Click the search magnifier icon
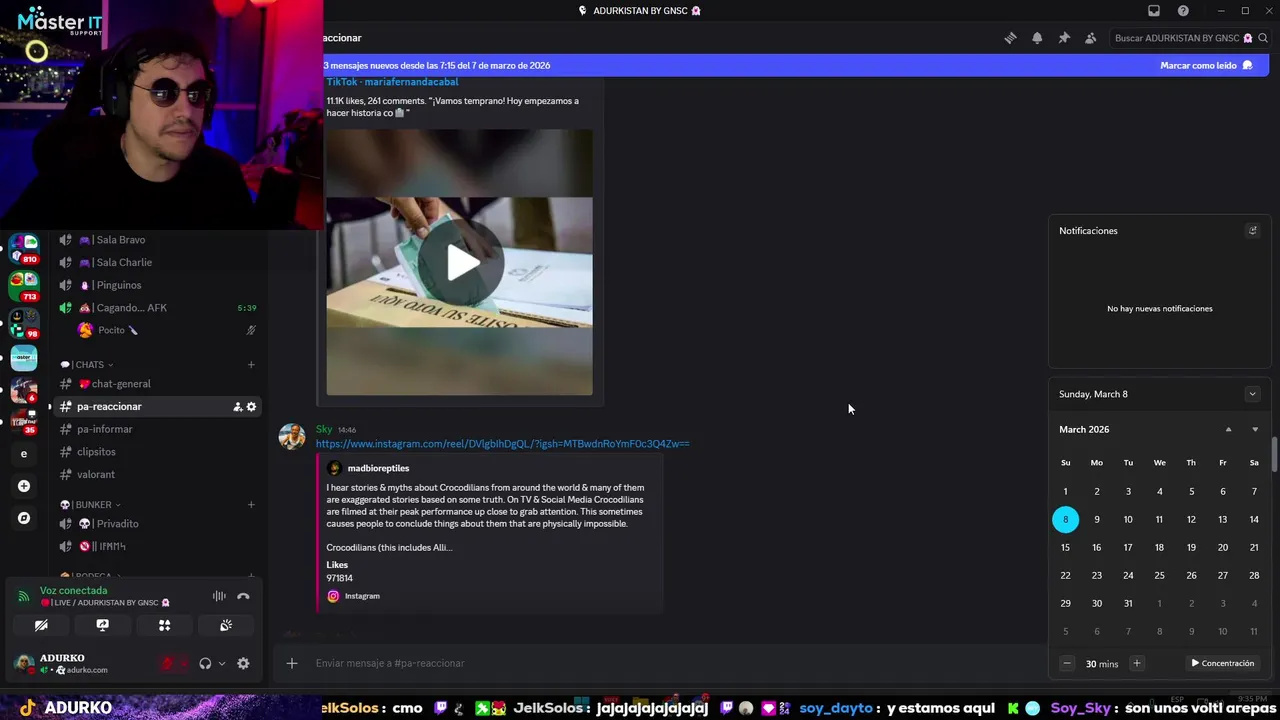 [1263, 38]
